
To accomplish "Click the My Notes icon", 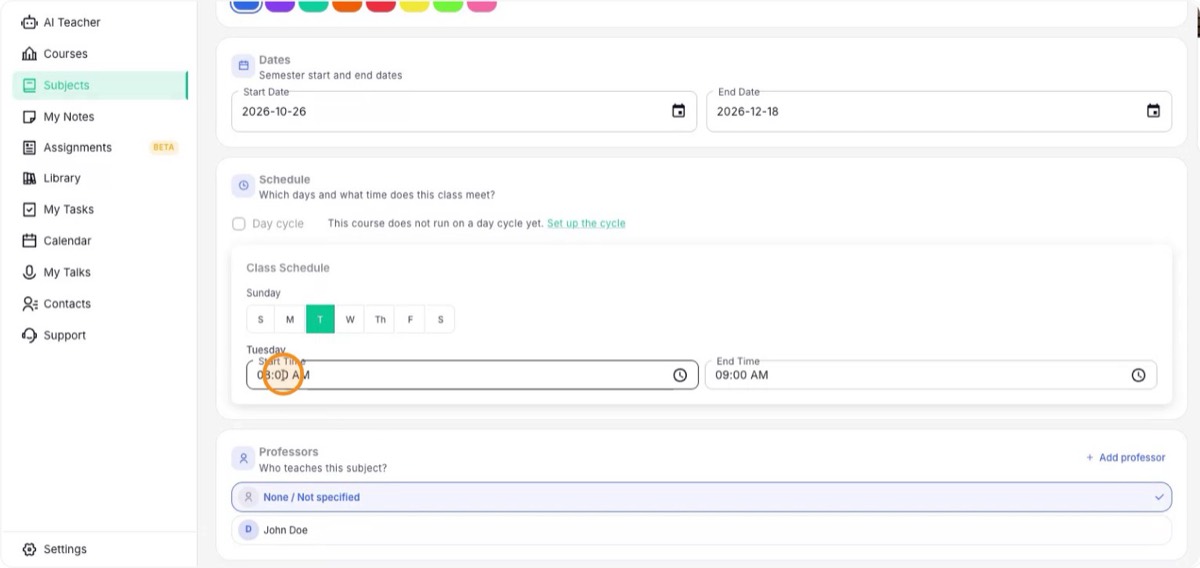I will (29, 117).
